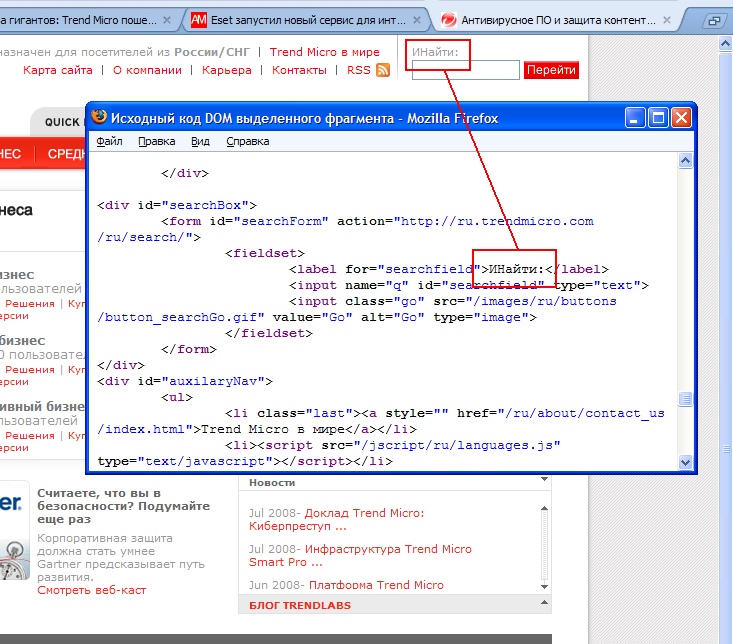Close the Eset запустил tab

[x=417, y=20]
